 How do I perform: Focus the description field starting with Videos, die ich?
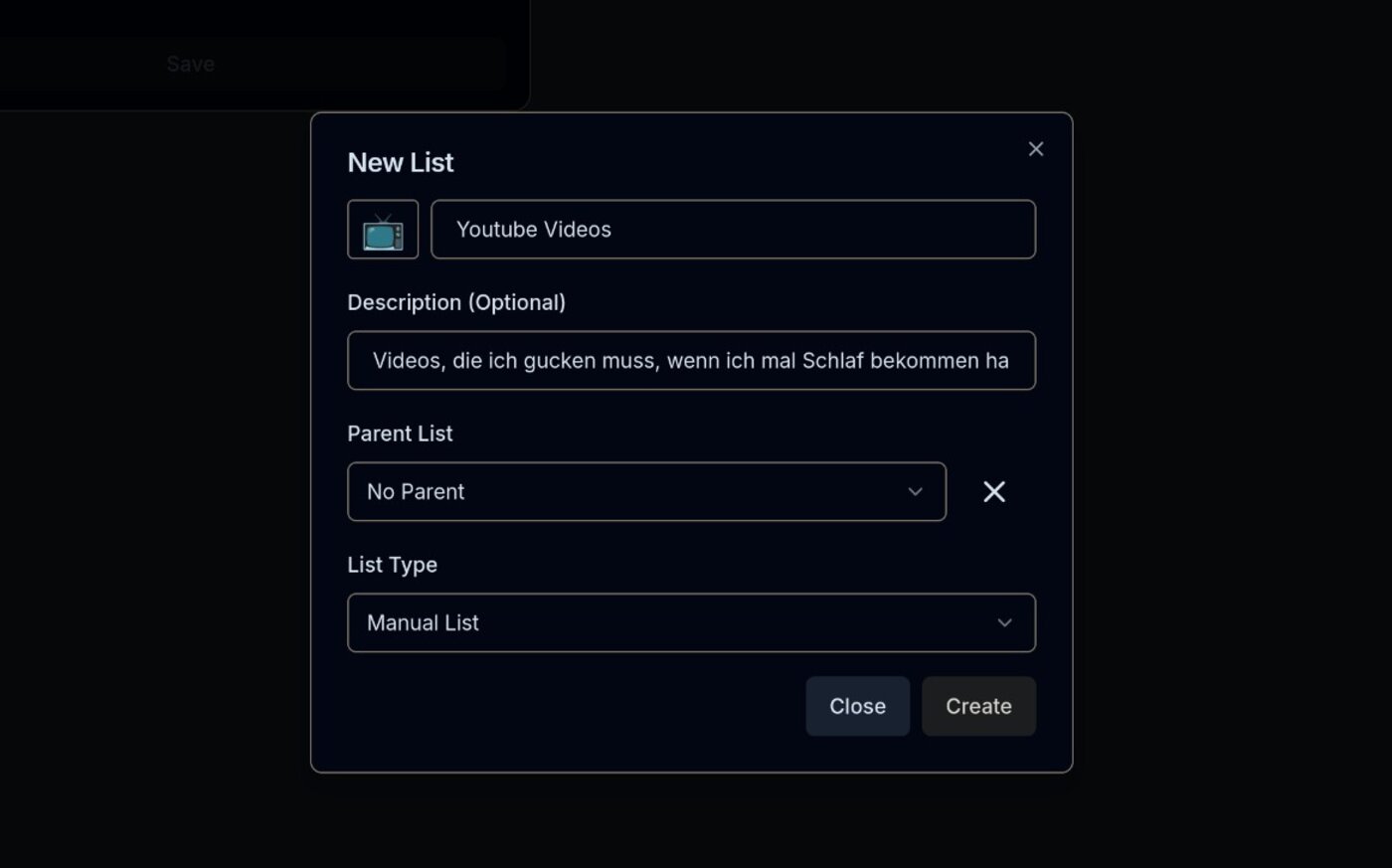(x=691, y=360)
